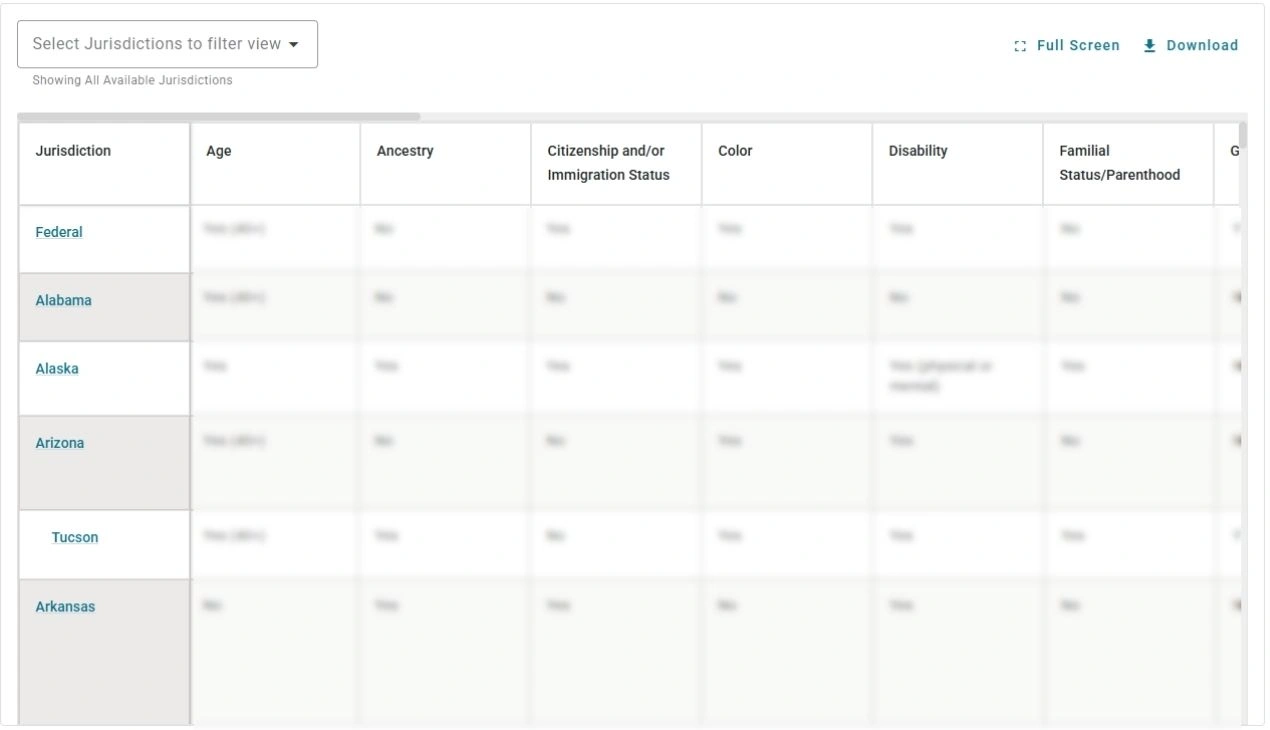Select the caret on the jurisdictions filter
1270x730 pixels.
[294, 44]
